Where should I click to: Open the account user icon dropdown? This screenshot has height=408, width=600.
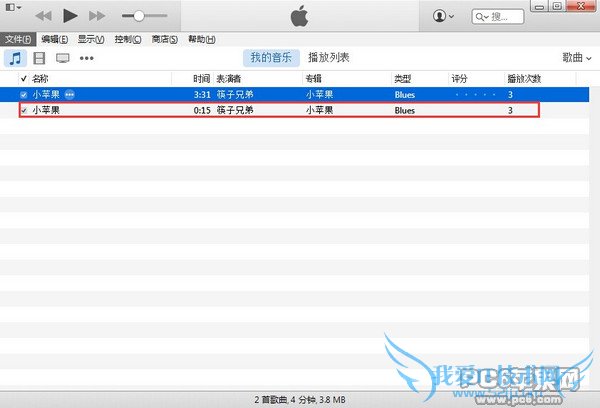tap(443, 16)
